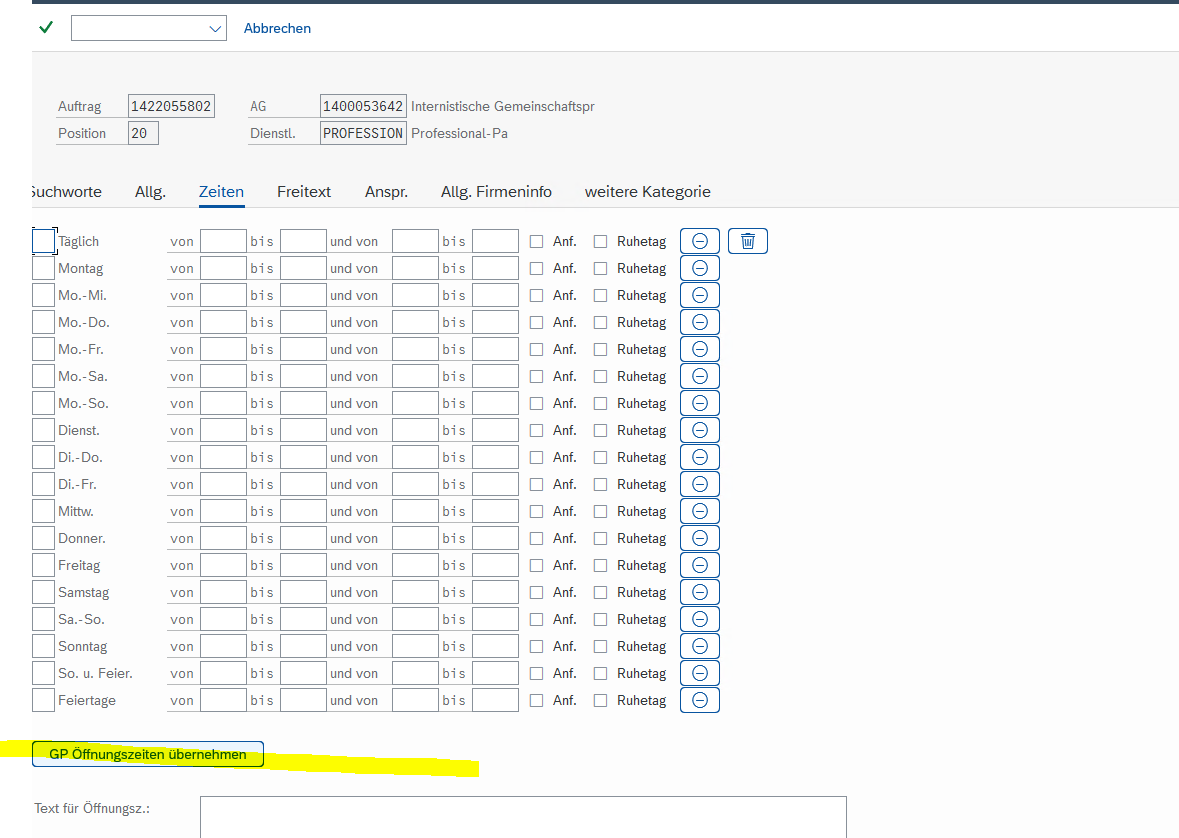The image size is (1179, 838).
Task: Open the weitere Kategorie tab
Action: (647, 192)
